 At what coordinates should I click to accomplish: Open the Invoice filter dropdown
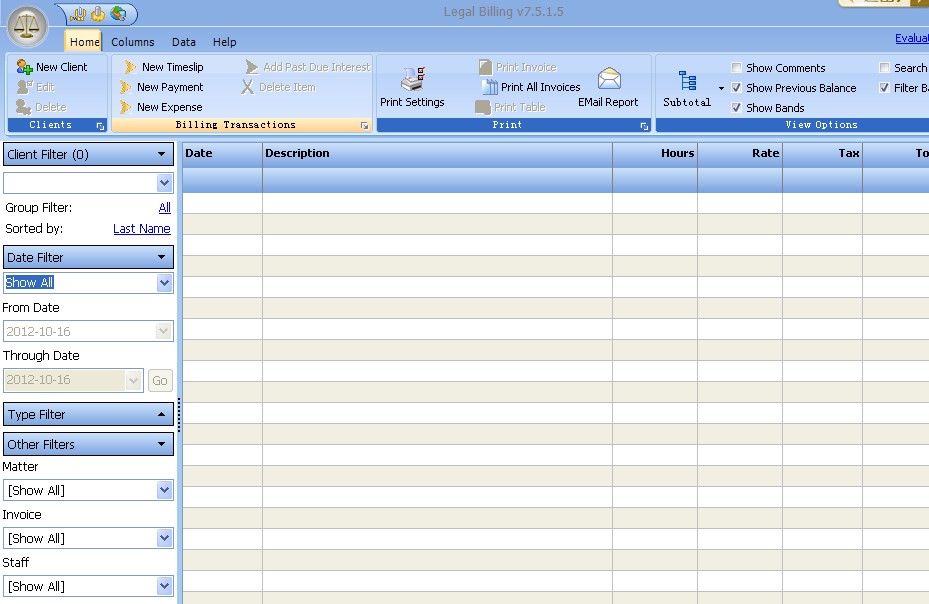(x=165, y=538)
